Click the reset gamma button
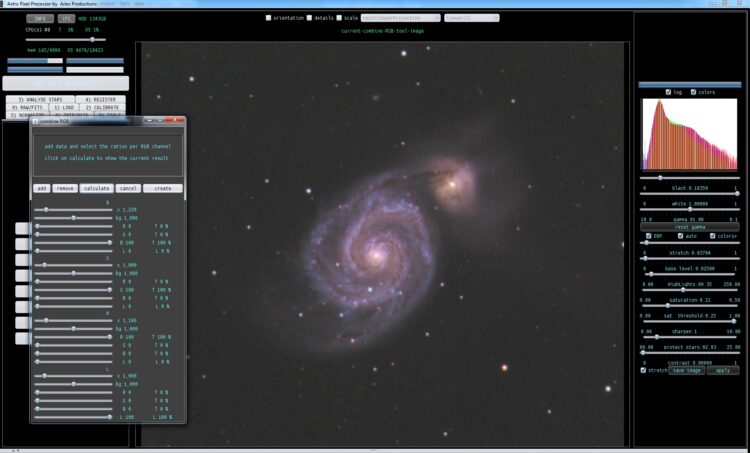Image resolution: width=750 pixels, height=453 pixels. (x=690, y=227)
